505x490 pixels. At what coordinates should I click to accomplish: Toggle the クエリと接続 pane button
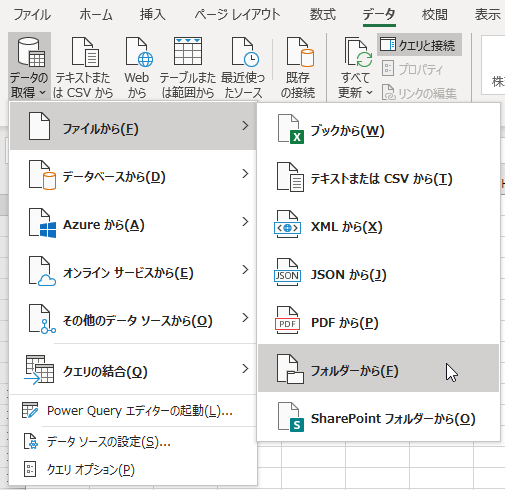pos(419,45)
